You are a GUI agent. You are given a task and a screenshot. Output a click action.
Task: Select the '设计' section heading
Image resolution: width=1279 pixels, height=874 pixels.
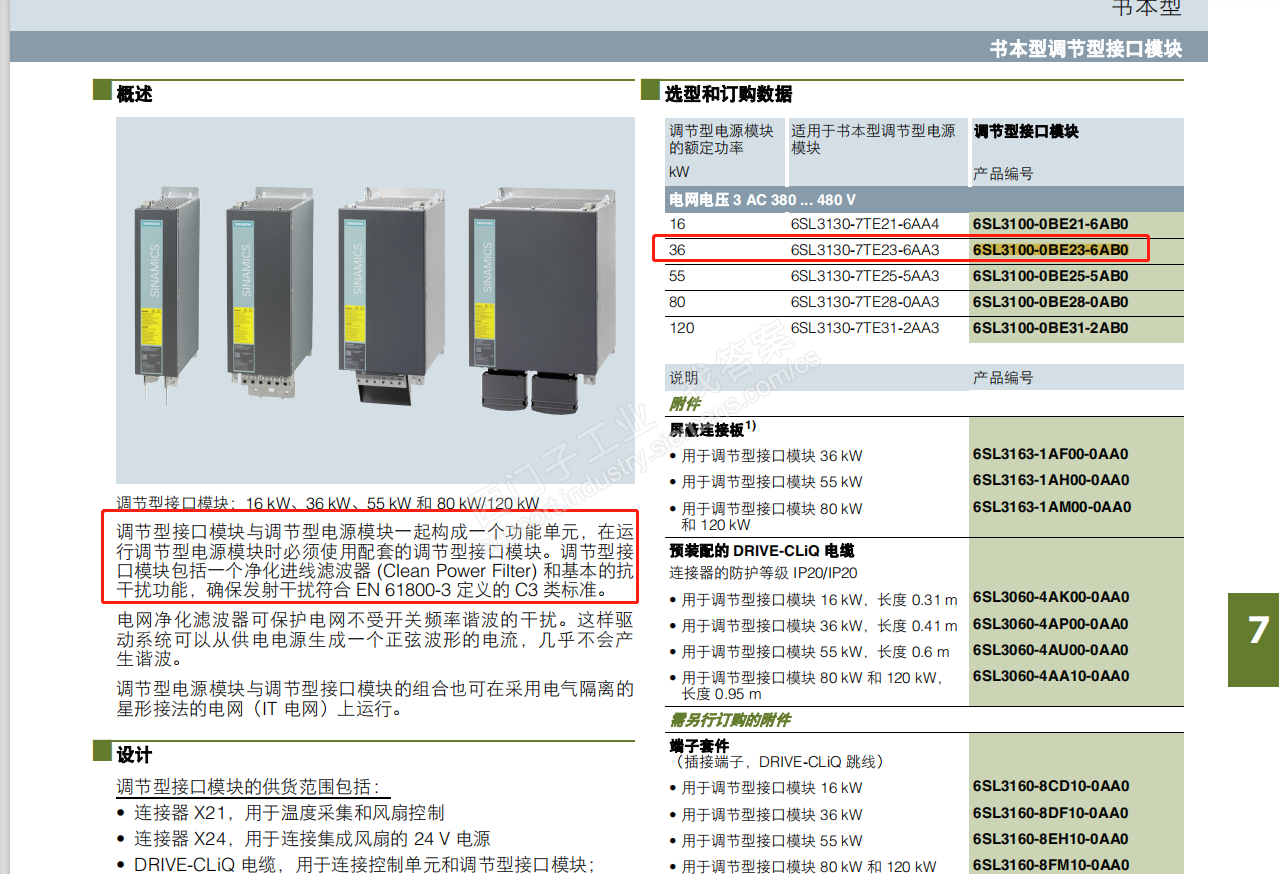click(x=135, y=754)
